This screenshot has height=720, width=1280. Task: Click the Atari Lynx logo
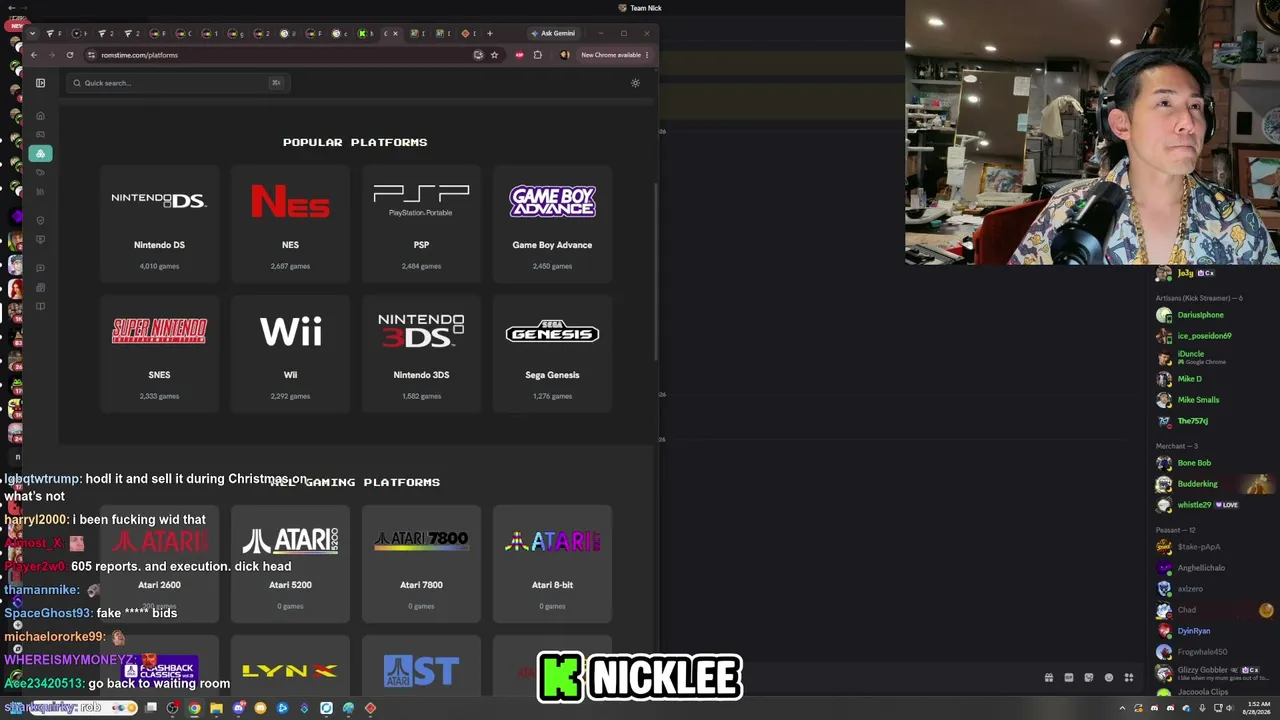coord(290,671)
